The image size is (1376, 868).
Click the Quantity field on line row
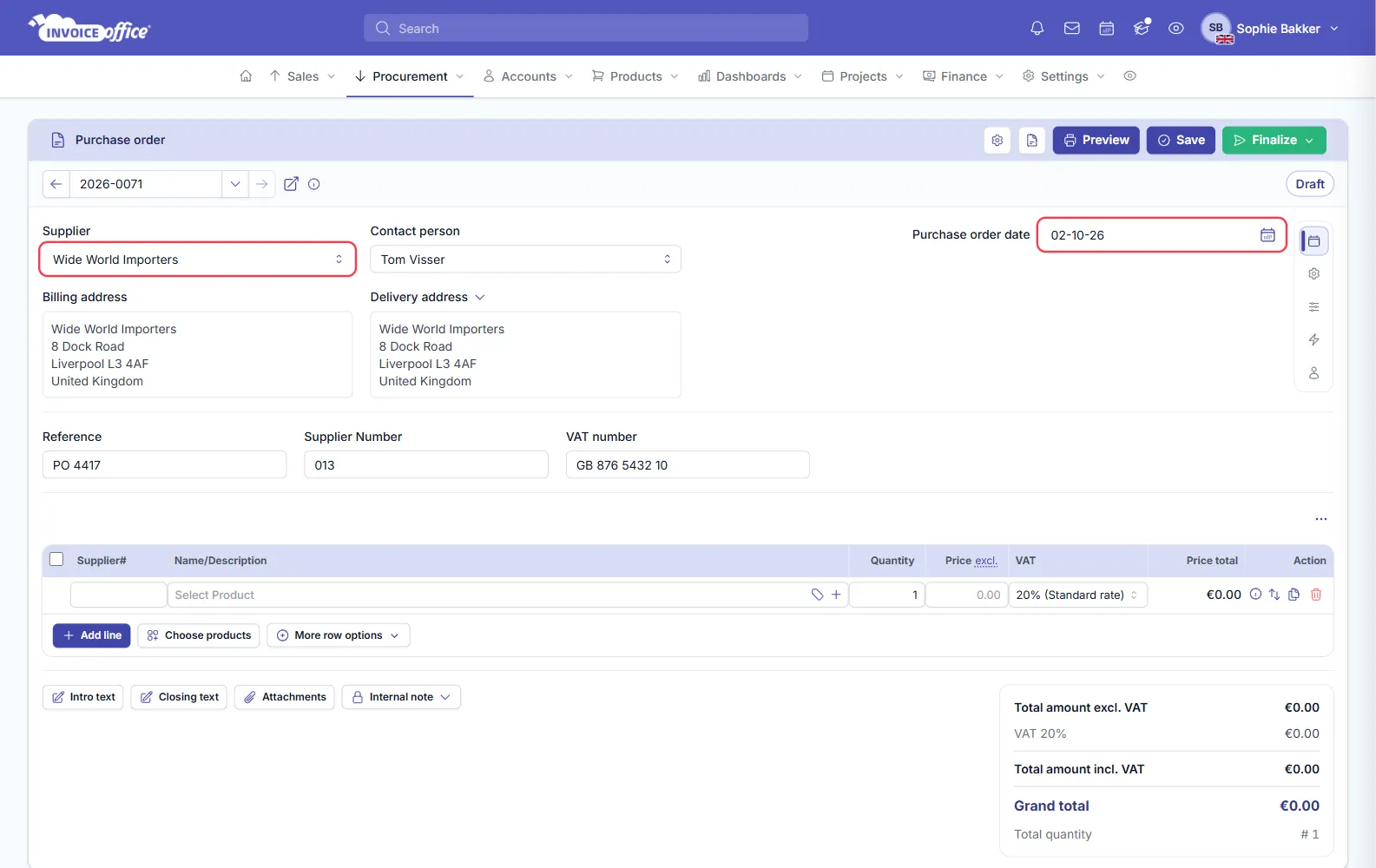point(886,595)
